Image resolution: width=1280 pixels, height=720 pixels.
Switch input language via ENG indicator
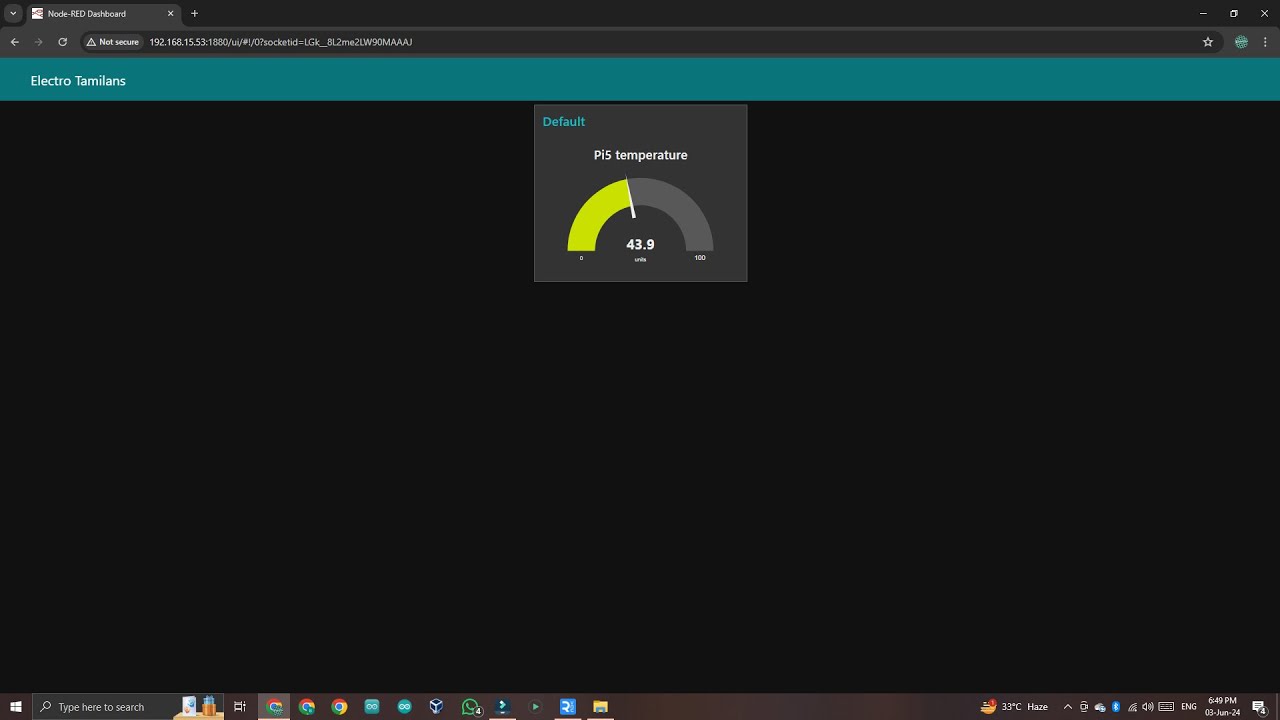[1189, 707]
